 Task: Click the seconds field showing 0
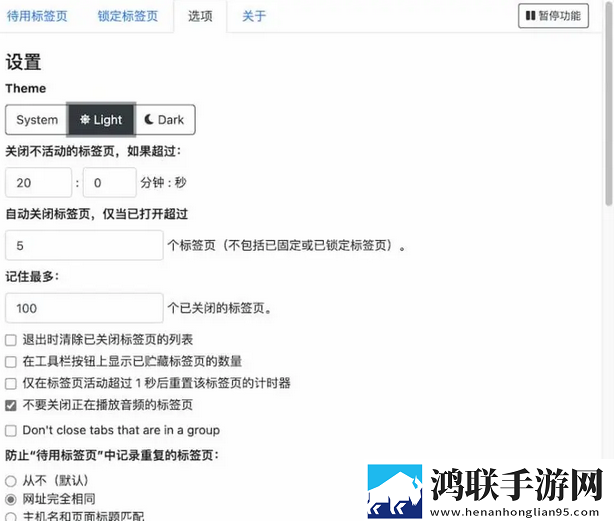pyautogui.click(x=110, y=182)
